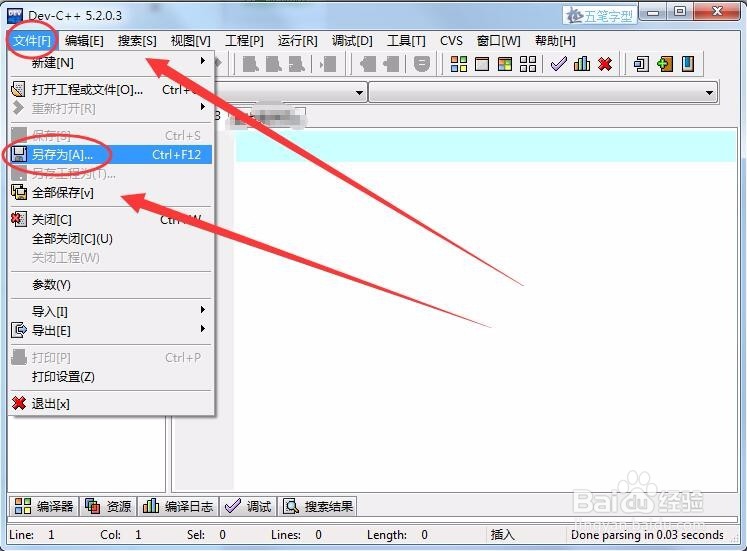747x551 pixels.
Task: Switch to the 编译器 bottom tab
Action: pyautogui.click(x=44, y=506)
